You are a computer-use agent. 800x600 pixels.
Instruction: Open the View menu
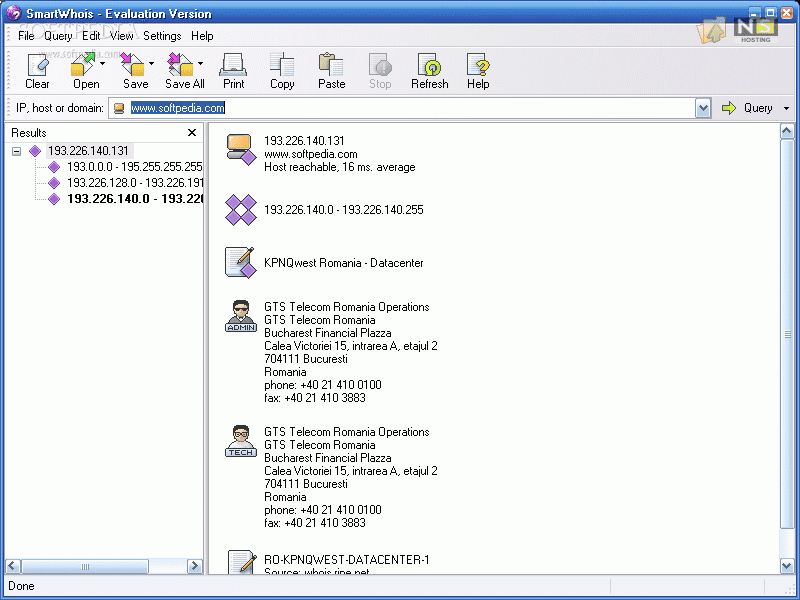coord(121,36)
